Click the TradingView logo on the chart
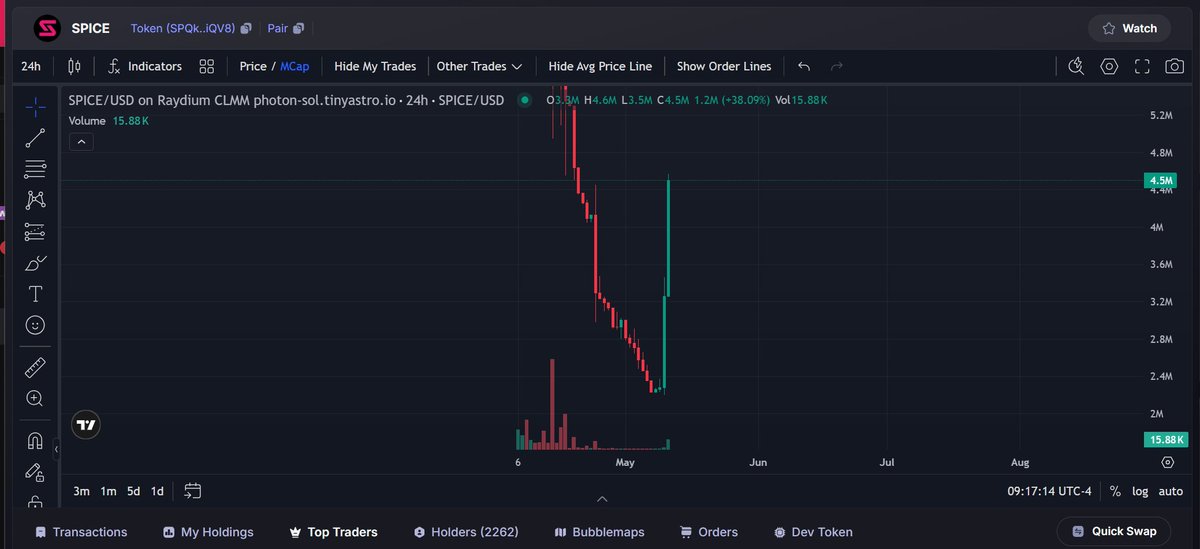The width and height of the screenshot is (1200, 549). [86, 425]
